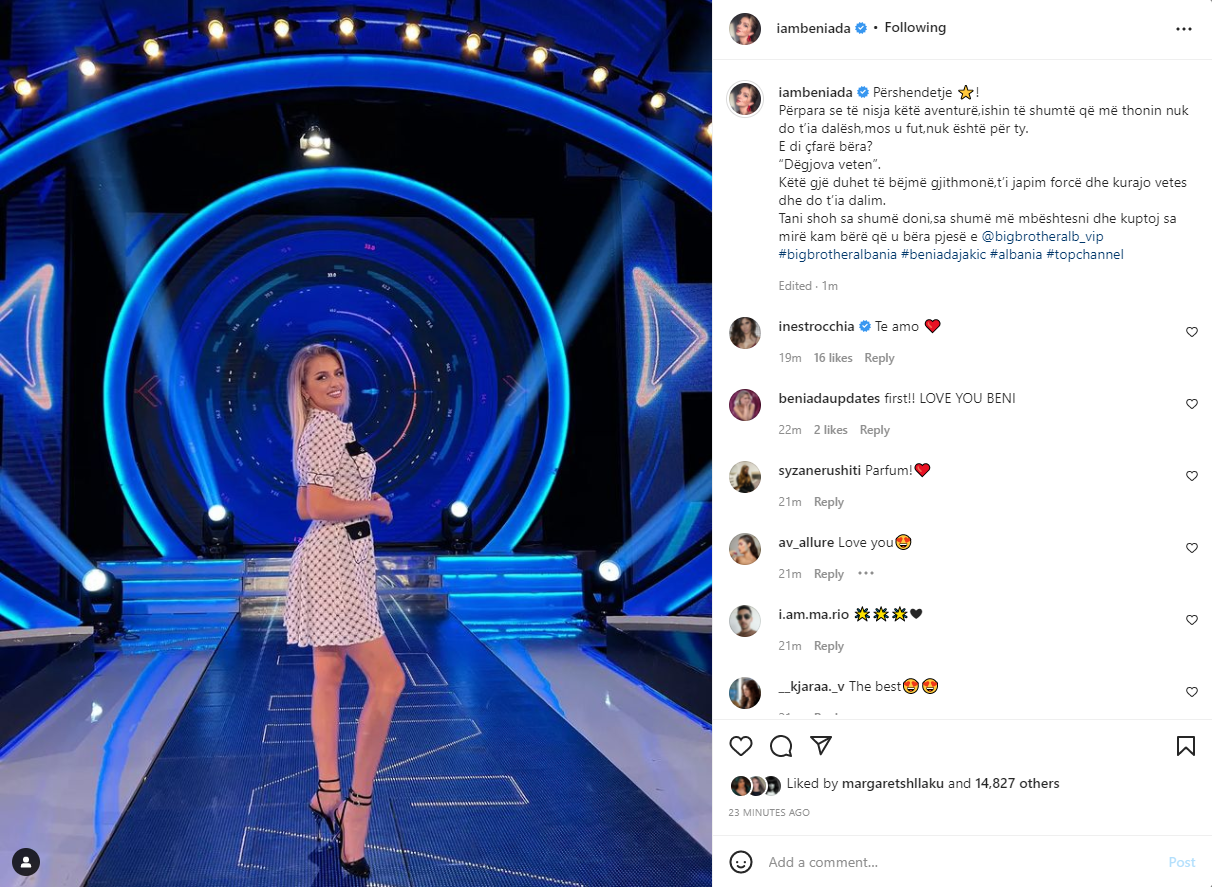Reply to inestrocchia's comment
The image size is (1212, 887).
[x=879, y=358]
